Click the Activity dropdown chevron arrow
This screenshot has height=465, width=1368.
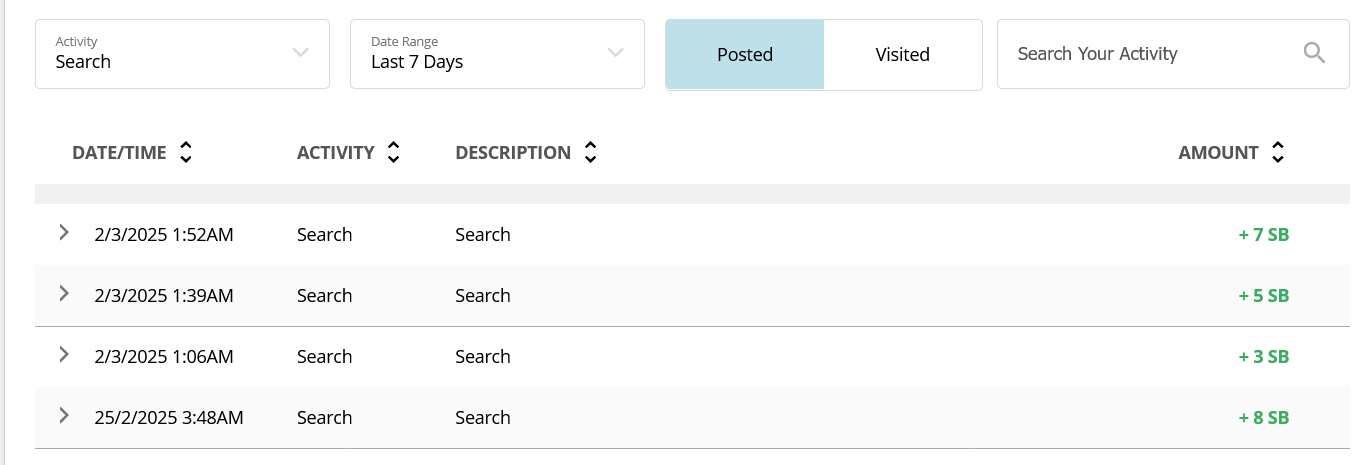point(301,53)
